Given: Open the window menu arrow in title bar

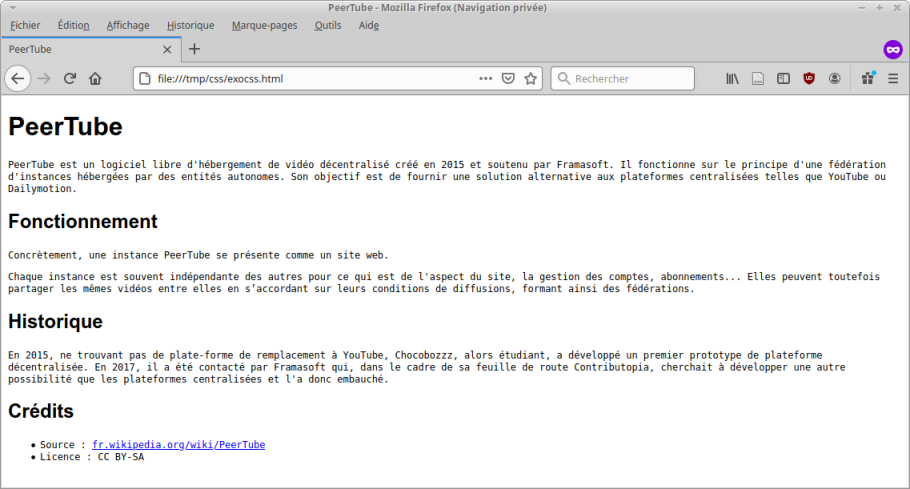Looking at the screenshot, I should (12, 8).
